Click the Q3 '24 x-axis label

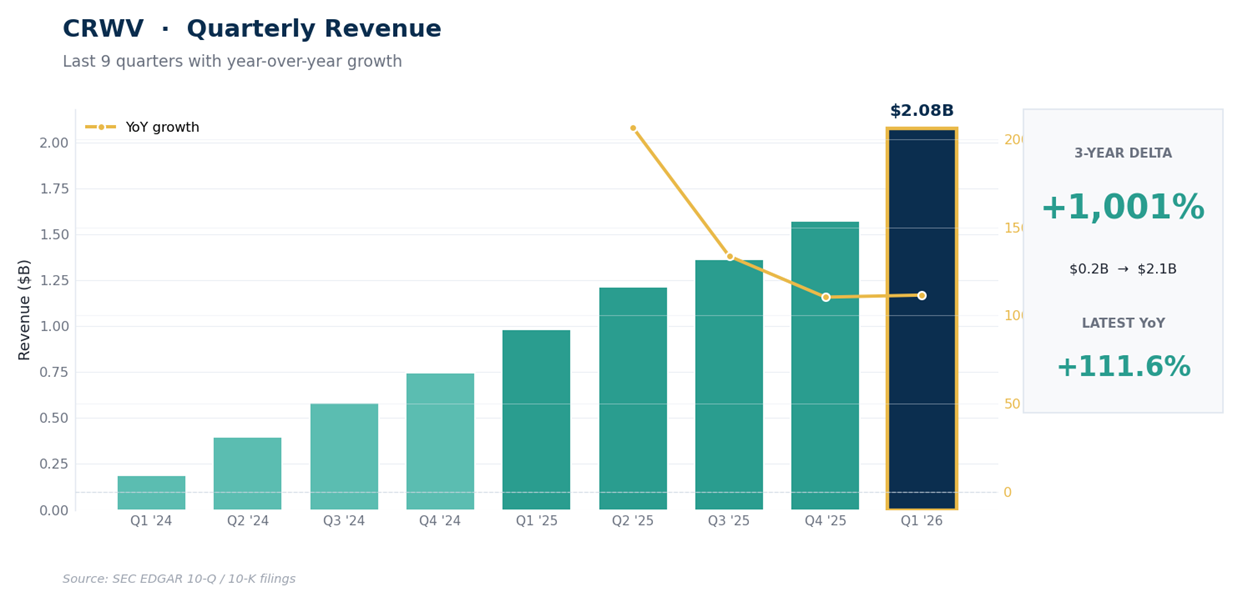(x=344, y=521)
